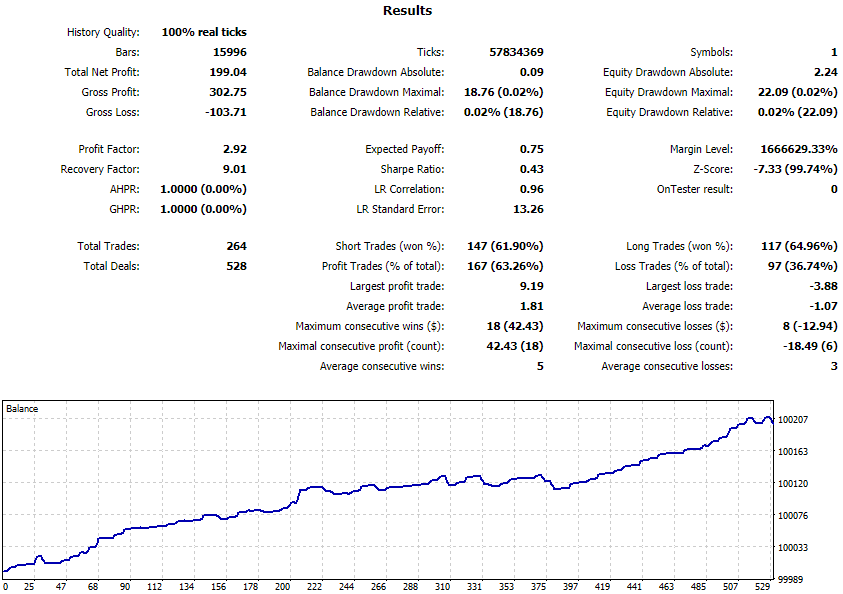
Task: Select the Balance Drawdown Absolute value 0.09
Action: pos(532,72)
